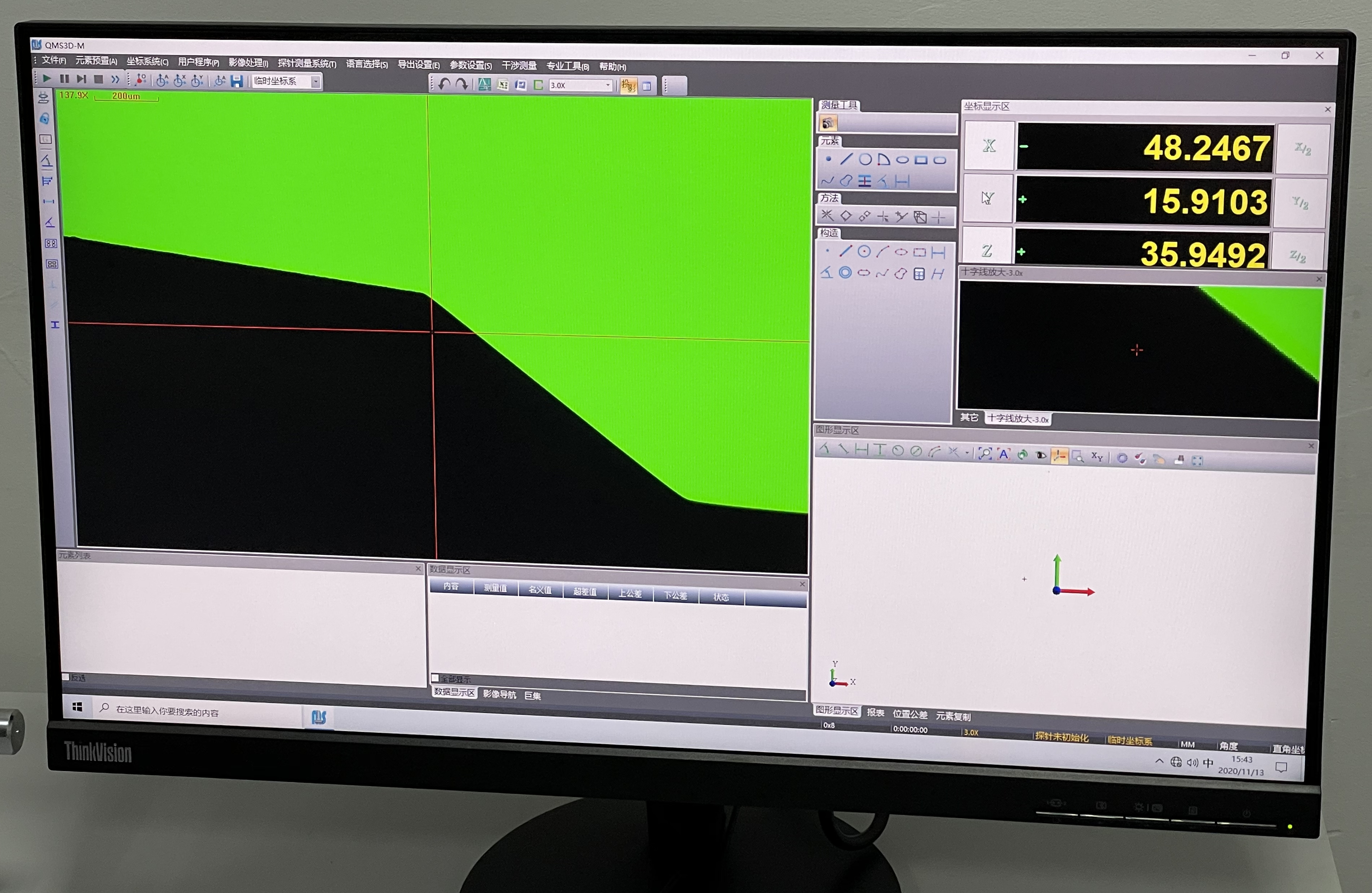Click the zoom-to-fit magnifier in 图形显示区 toolbar
The height and width of the screenshot is (893, 1372).
click(984, 454)
